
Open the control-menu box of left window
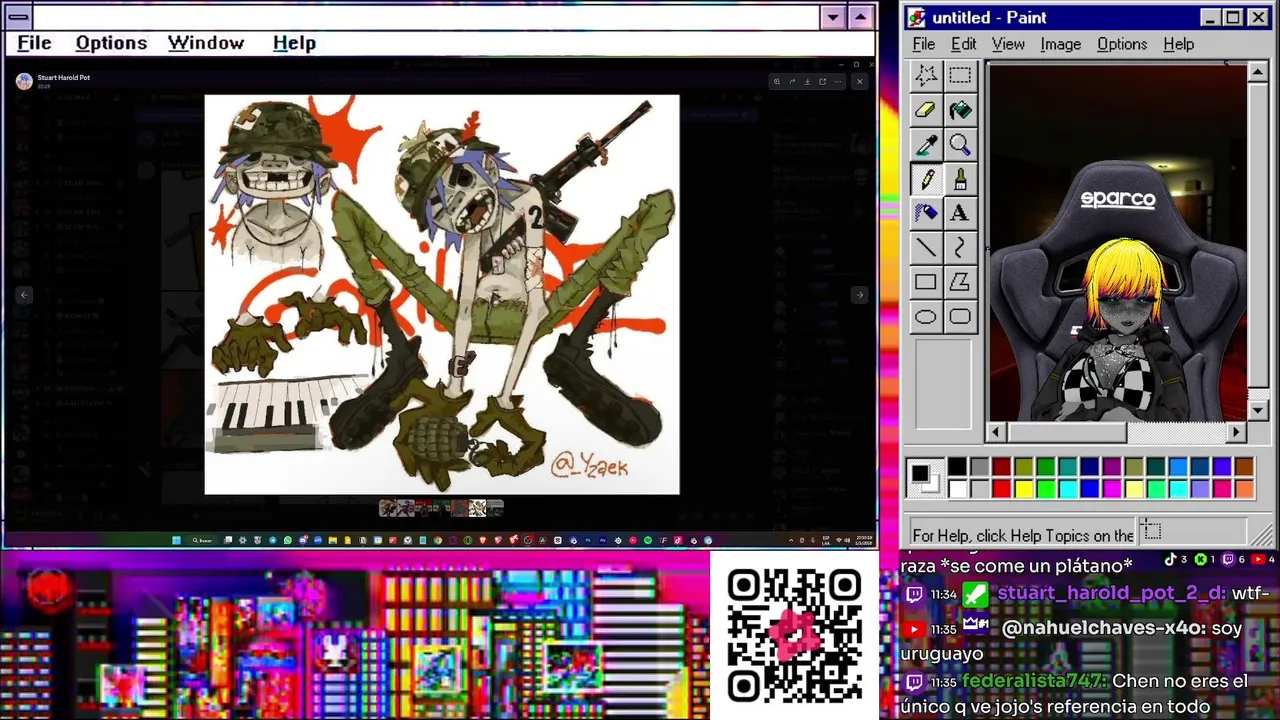17,17
